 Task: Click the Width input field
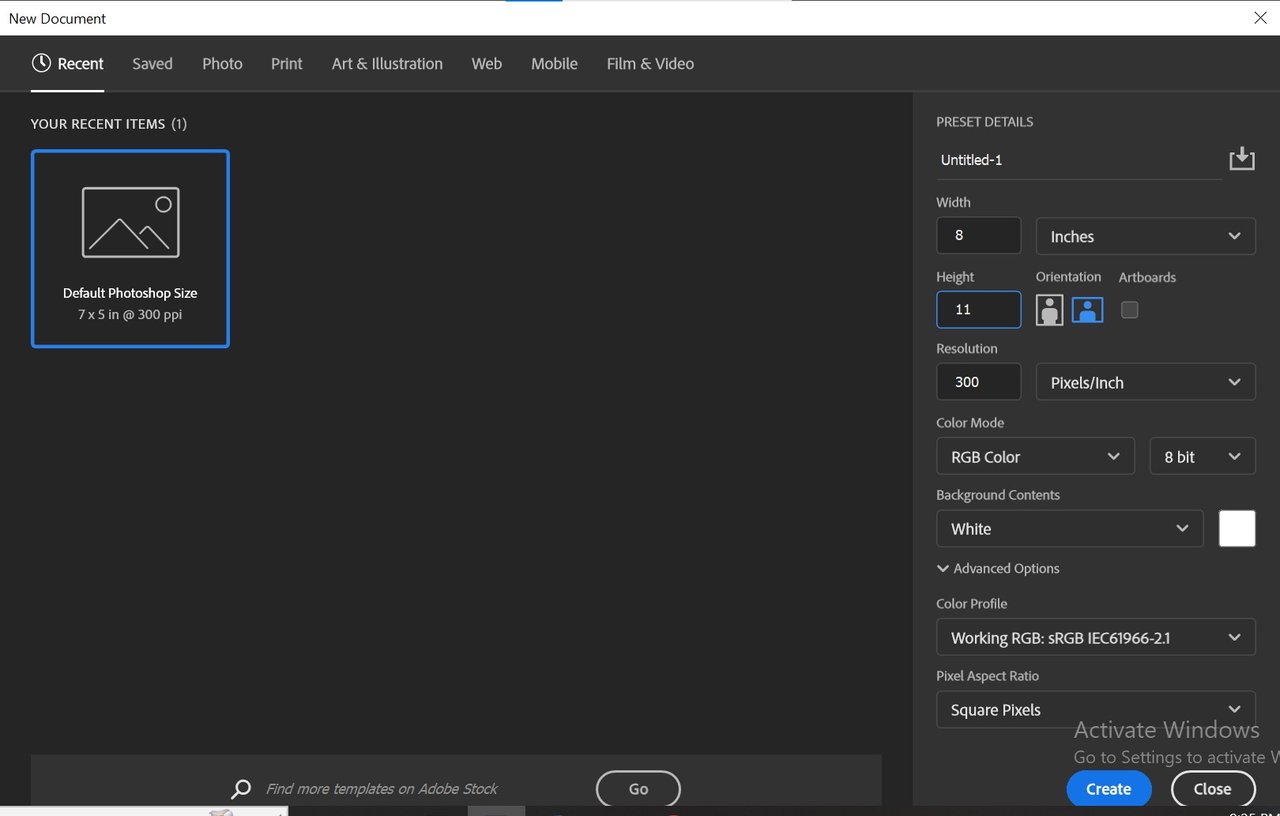point(978,236)
